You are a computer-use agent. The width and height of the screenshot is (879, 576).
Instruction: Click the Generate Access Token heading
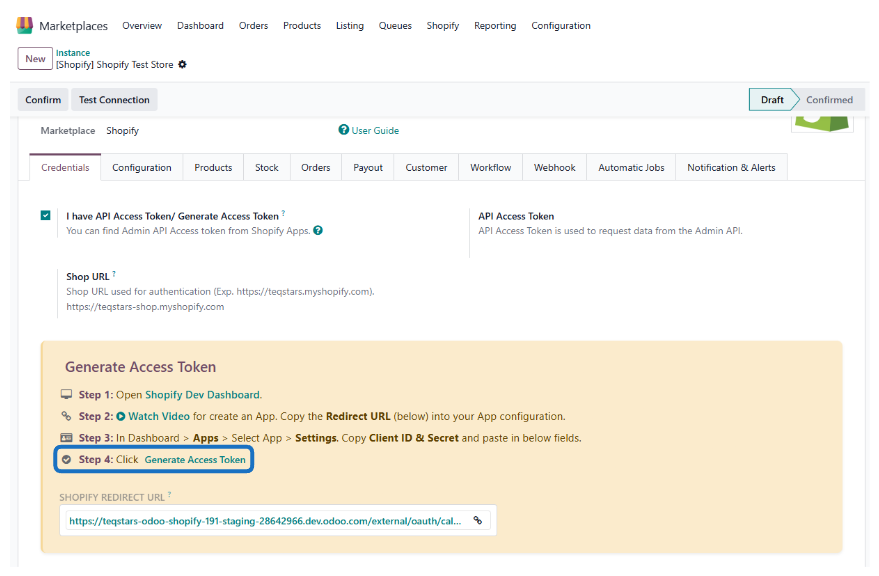tap(141, 367)
